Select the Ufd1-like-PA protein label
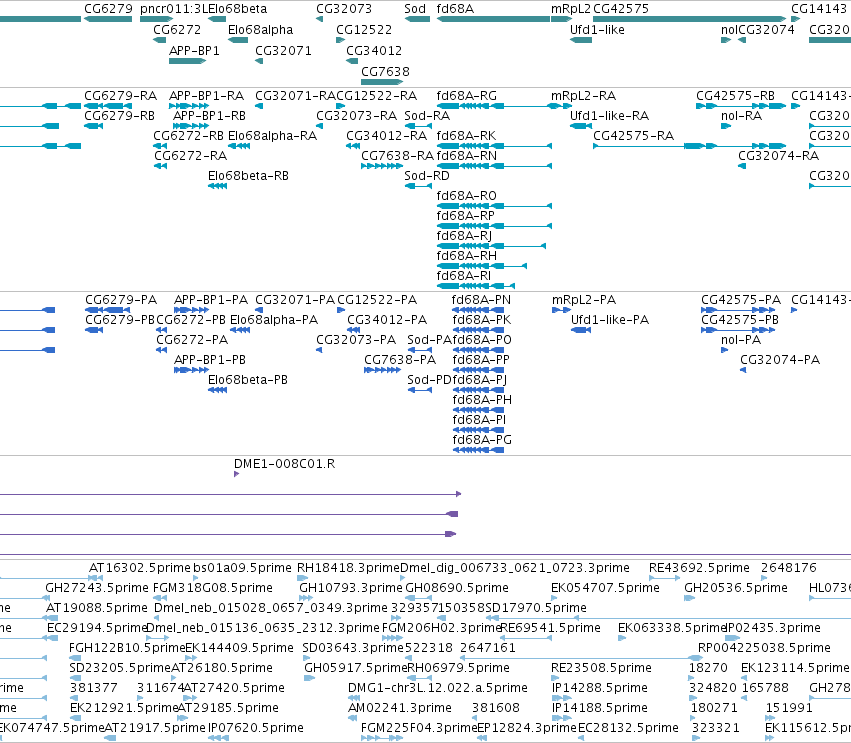Viewport: 851px width, 743px height. pos(610,320)
